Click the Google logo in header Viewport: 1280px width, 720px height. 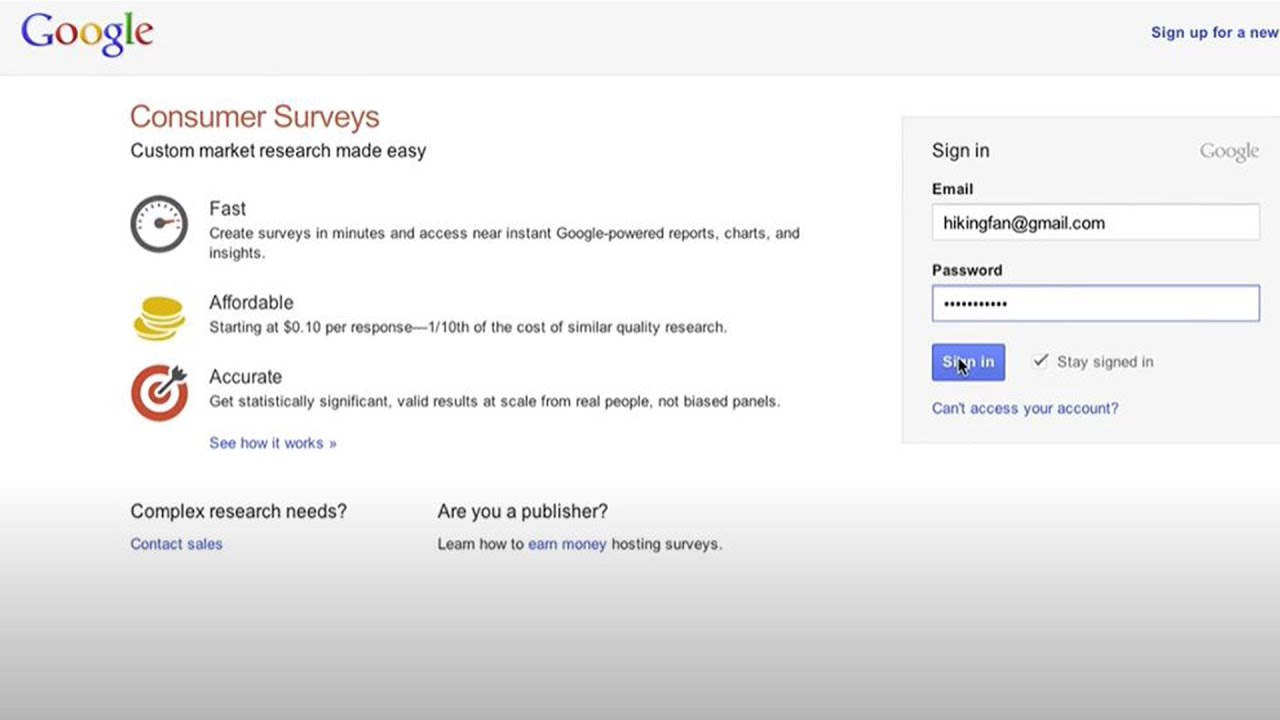[x=87, y=34]
